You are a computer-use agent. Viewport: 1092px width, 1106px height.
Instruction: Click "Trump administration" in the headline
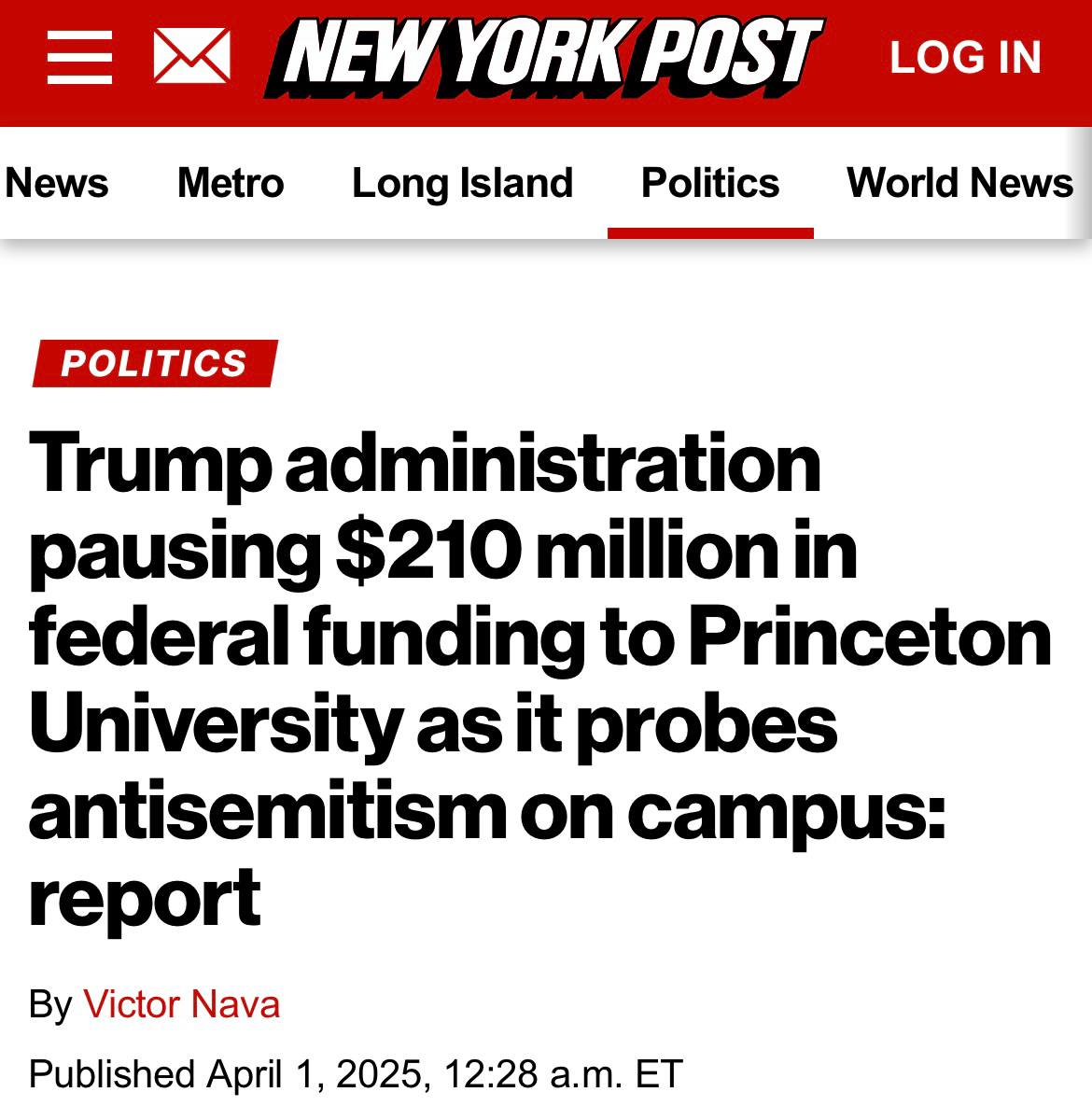(425, 464)
